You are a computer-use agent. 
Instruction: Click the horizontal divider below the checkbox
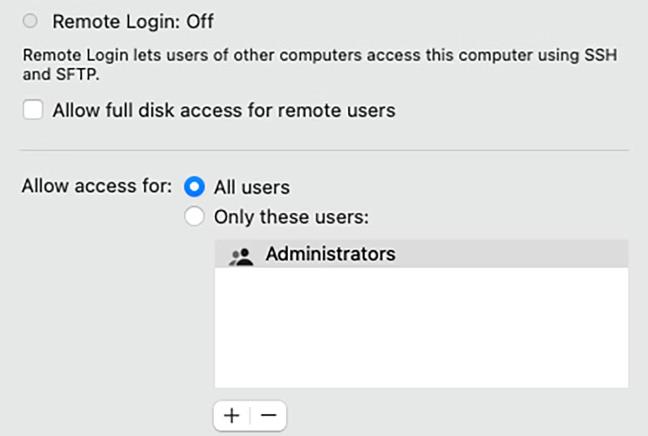pos(325,151)
